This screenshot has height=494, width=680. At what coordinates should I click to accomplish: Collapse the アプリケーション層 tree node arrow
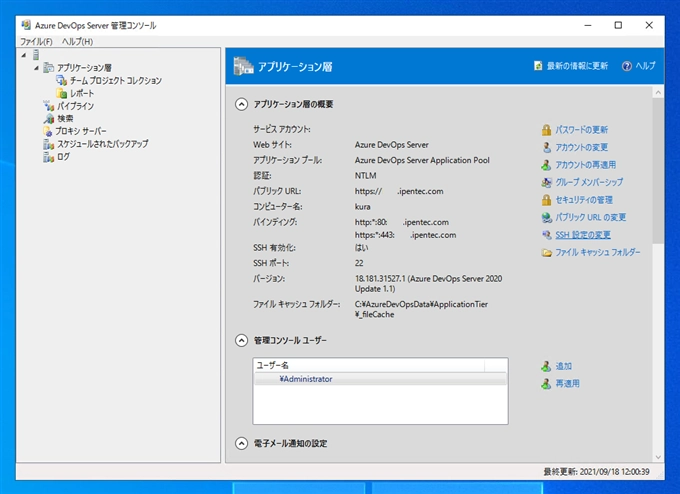click(36, 68)
